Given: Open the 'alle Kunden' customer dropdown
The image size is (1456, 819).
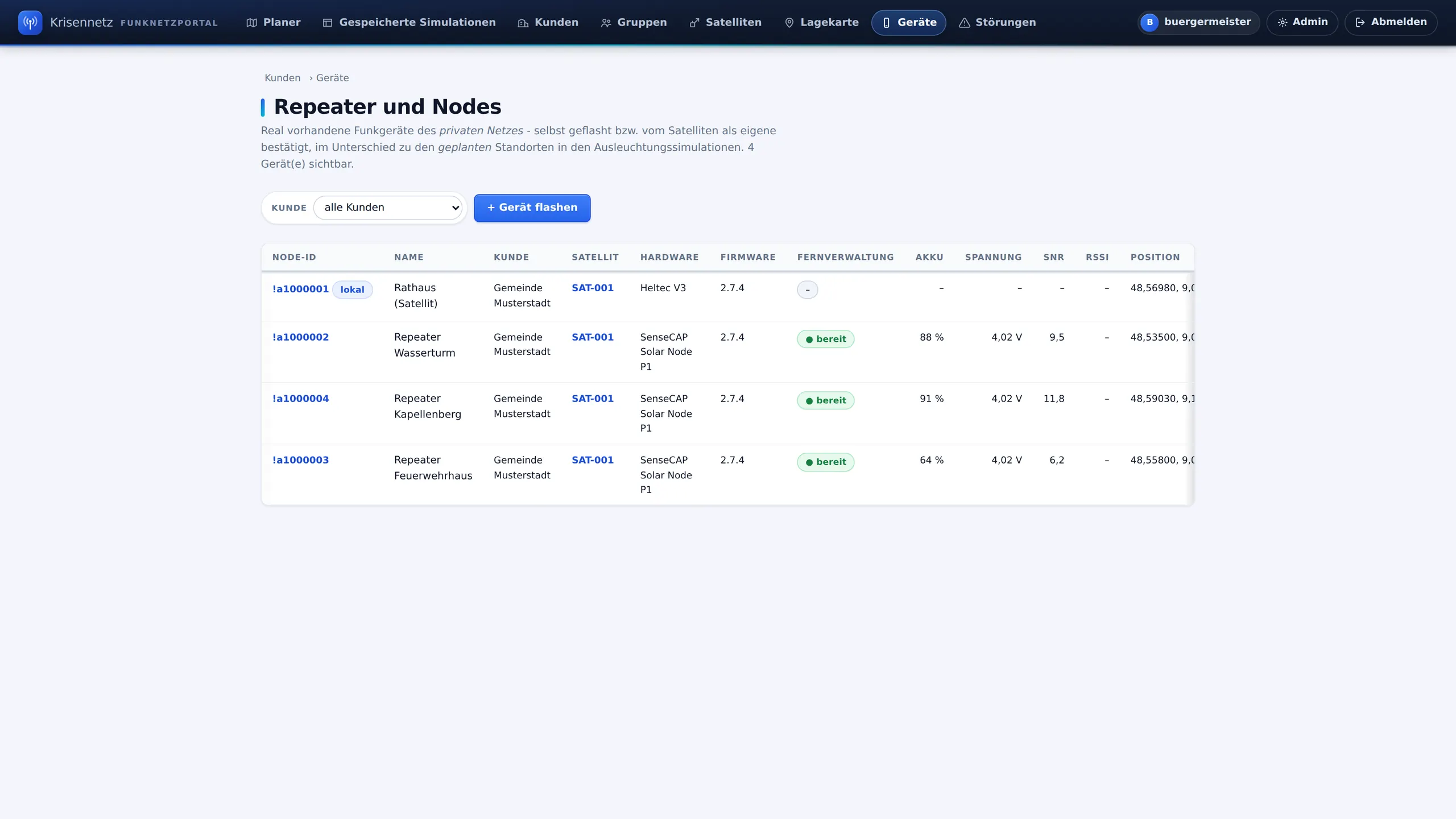Looking at the screenshot, I should point(388,208).
